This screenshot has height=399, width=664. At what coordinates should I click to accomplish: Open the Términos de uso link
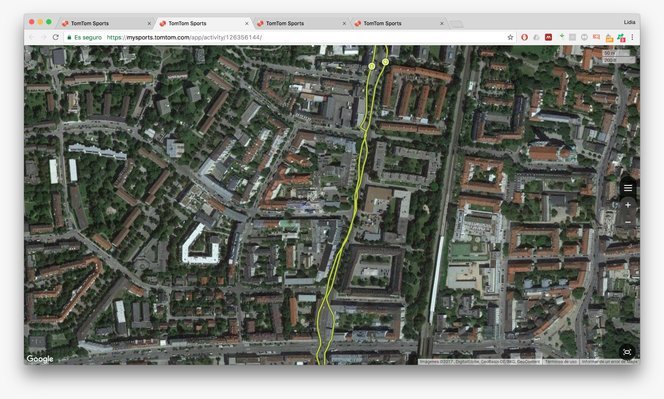(560, 362)
